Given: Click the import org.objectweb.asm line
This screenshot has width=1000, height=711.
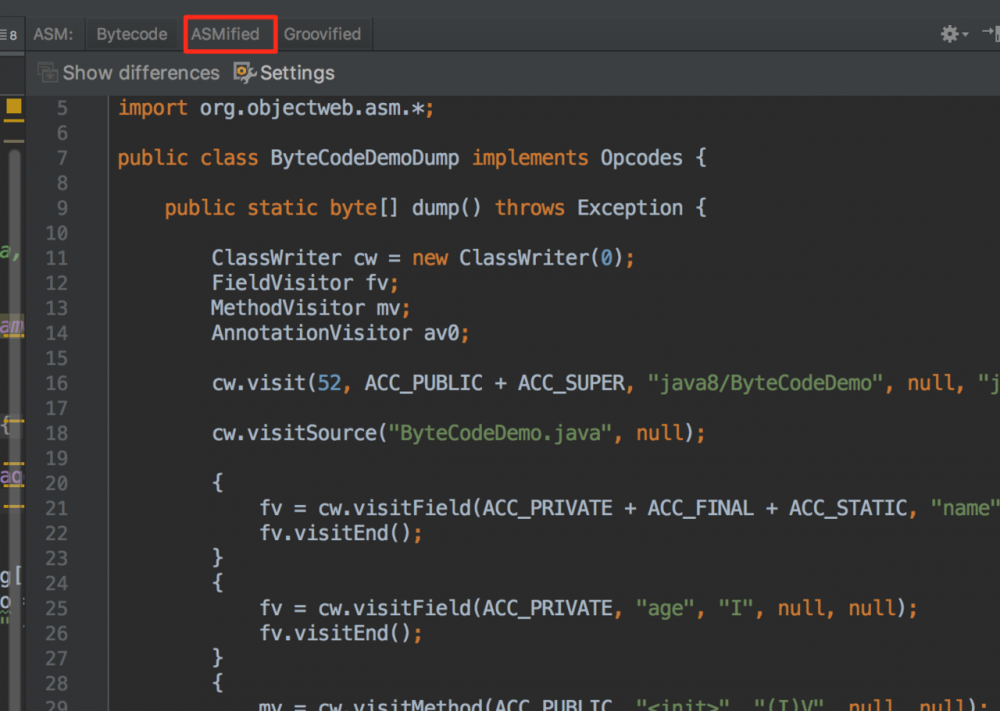Looking at the screenshot, I should coord(276,108).
